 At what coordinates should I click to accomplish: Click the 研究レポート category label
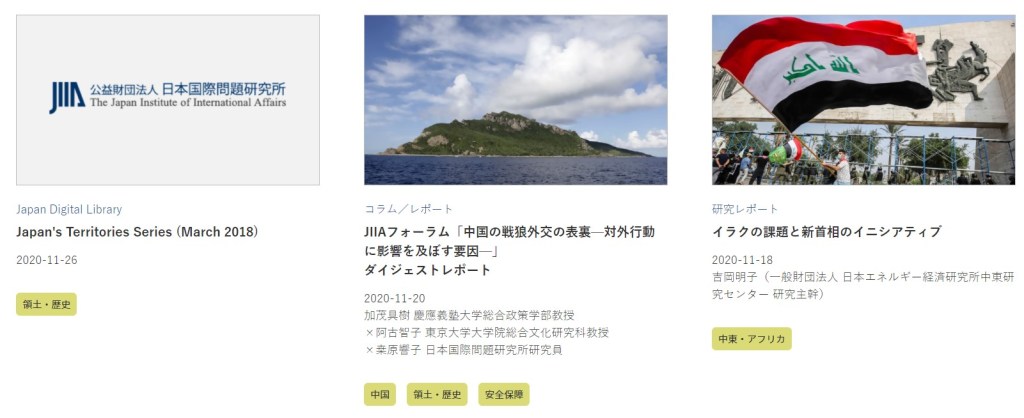745,209
